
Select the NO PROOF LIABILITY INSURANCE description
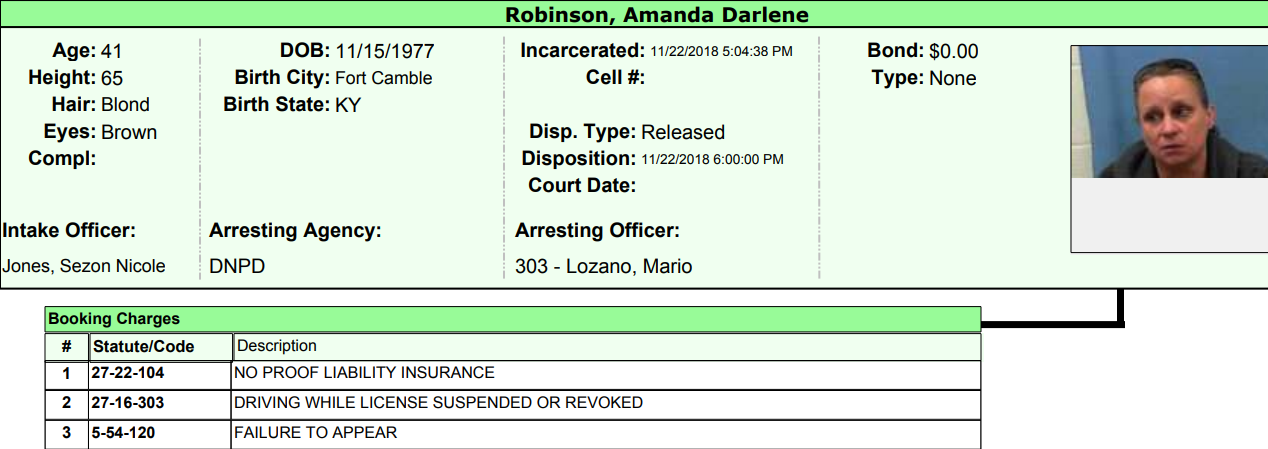point(364,373)
